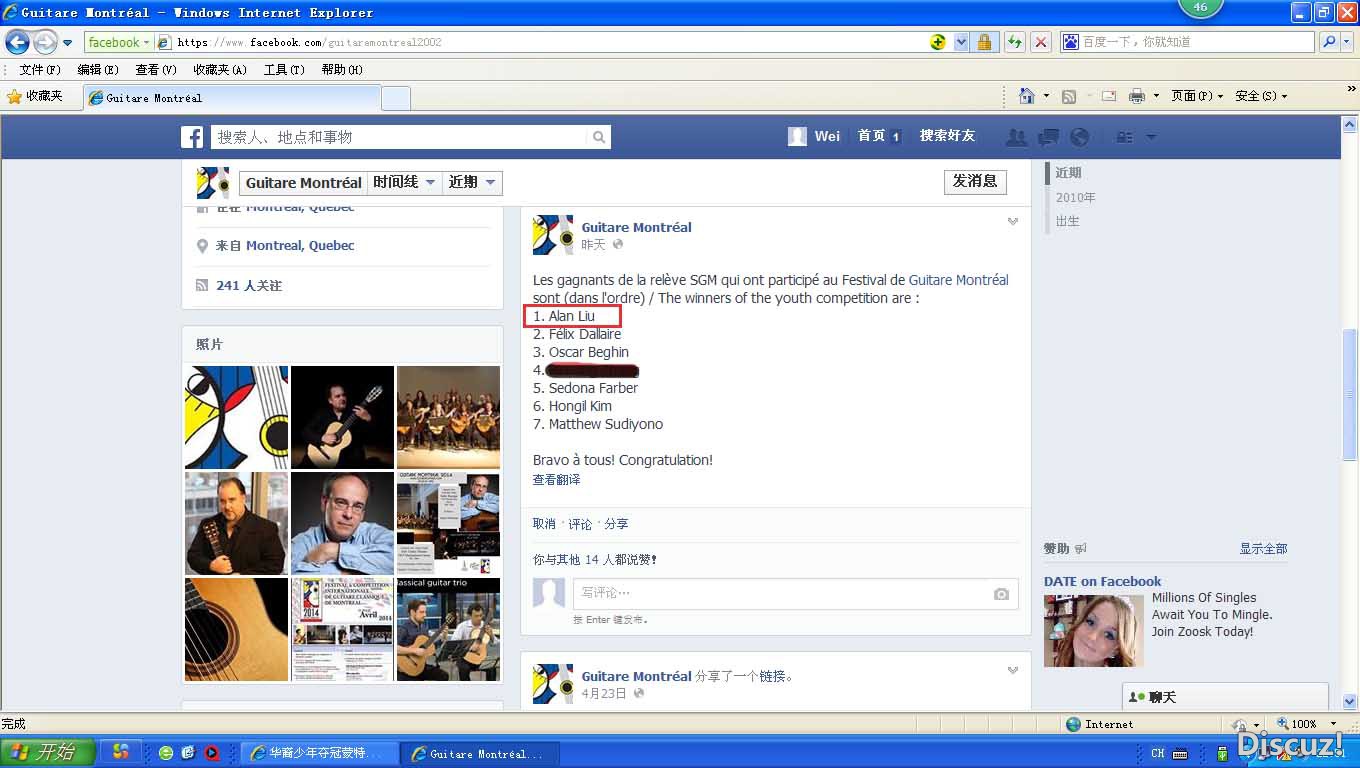
Task: Click the Read Mail icon in command bar
Action: tap(1108, 96)
